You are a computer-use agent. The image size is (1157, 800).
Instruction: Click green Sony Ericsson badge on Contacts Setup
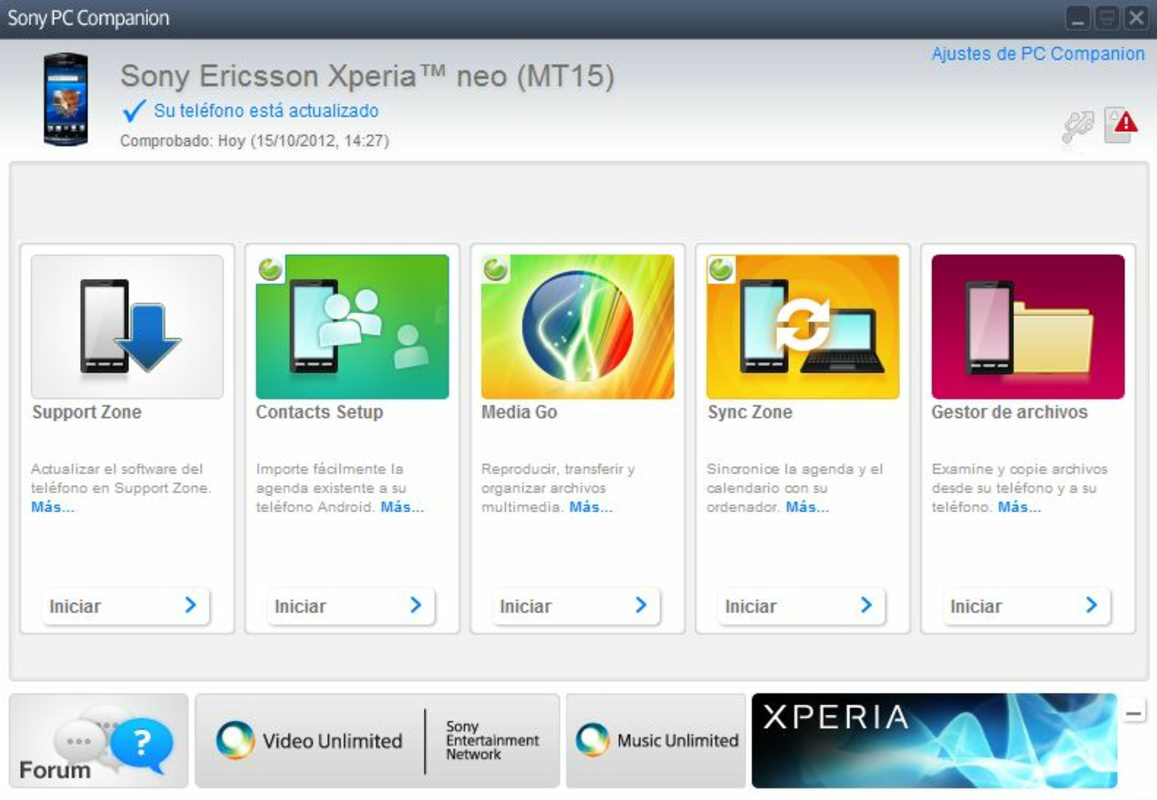coord(270,269)
